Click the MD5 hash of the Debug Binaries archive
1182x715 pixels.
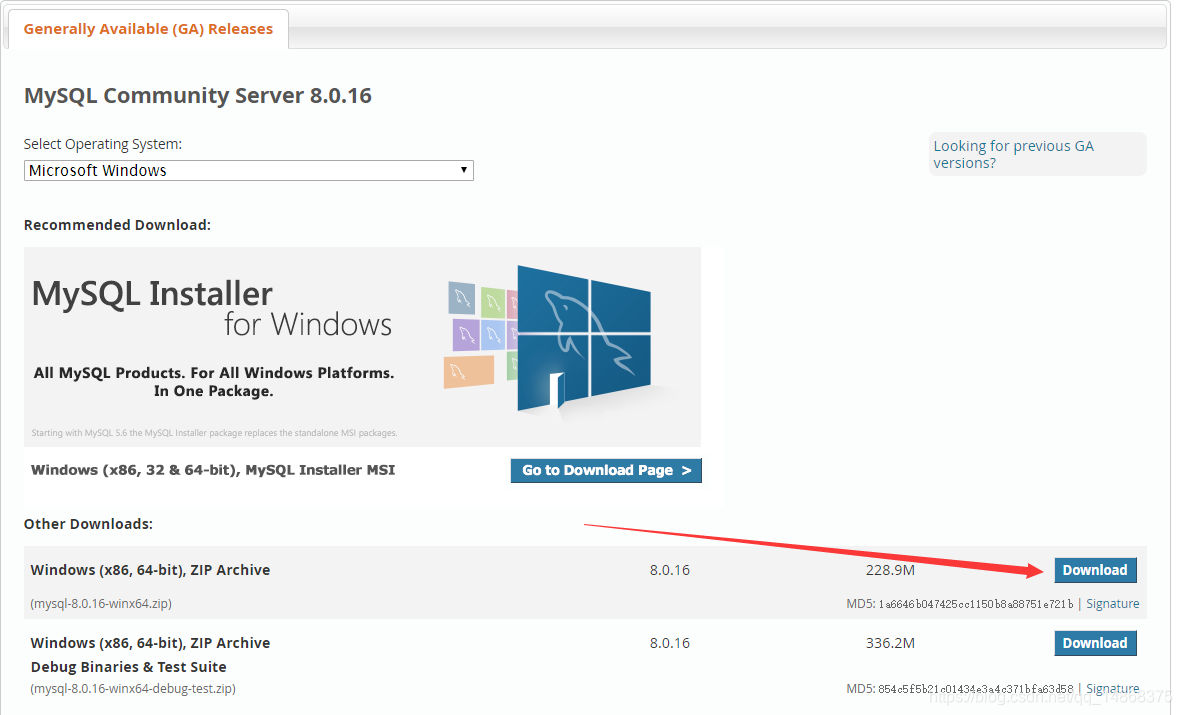pos(975,689)
